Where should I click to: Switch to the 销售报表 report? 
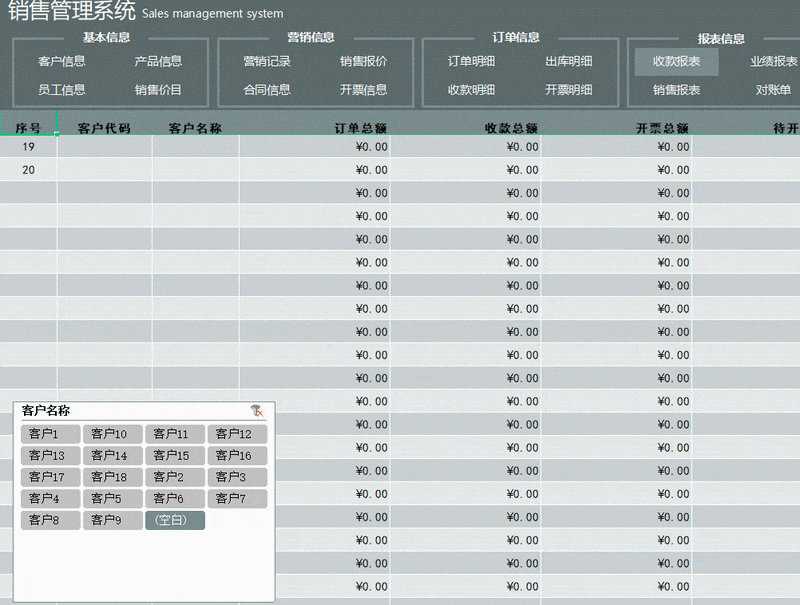pos(676,90)
